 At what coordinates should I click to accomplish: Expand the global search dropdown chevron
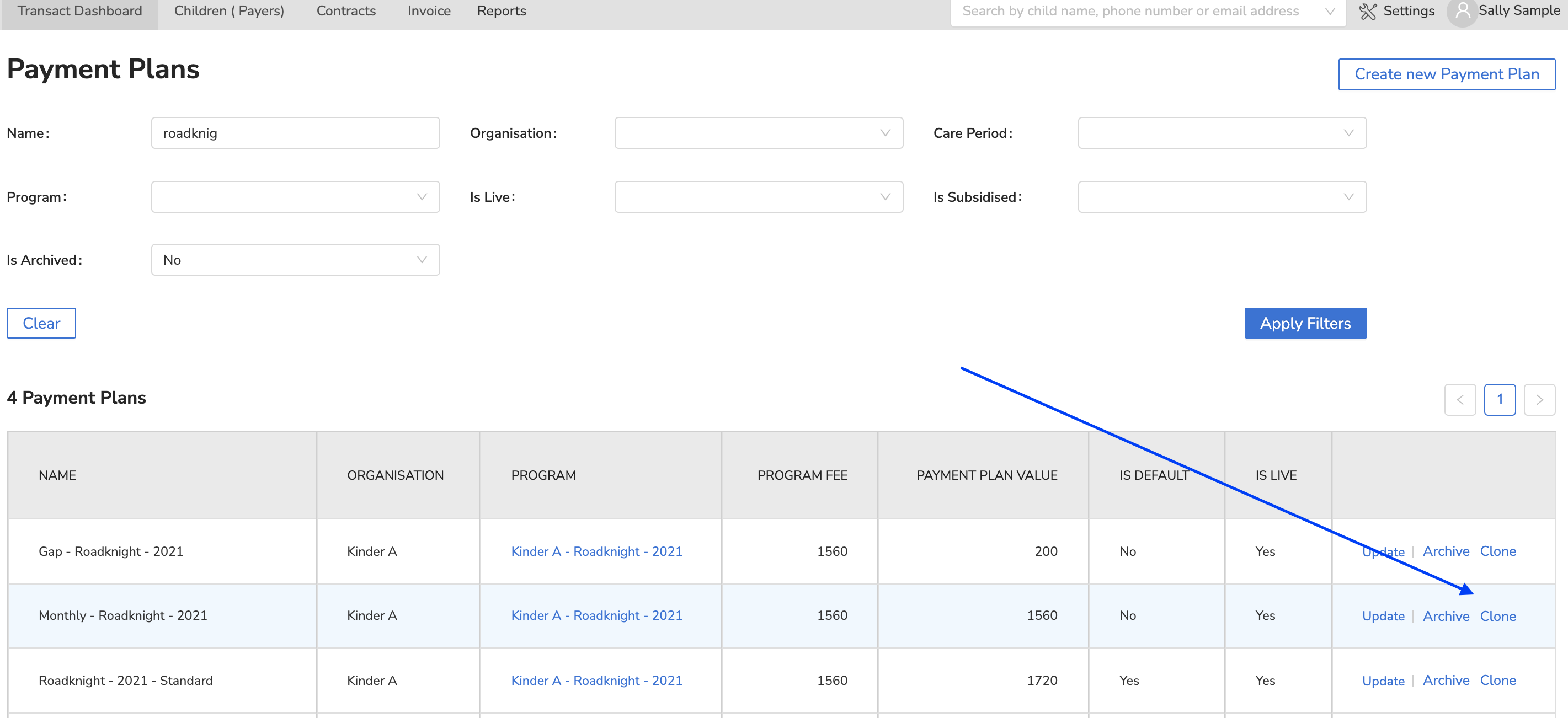[x=1330, y=12]
